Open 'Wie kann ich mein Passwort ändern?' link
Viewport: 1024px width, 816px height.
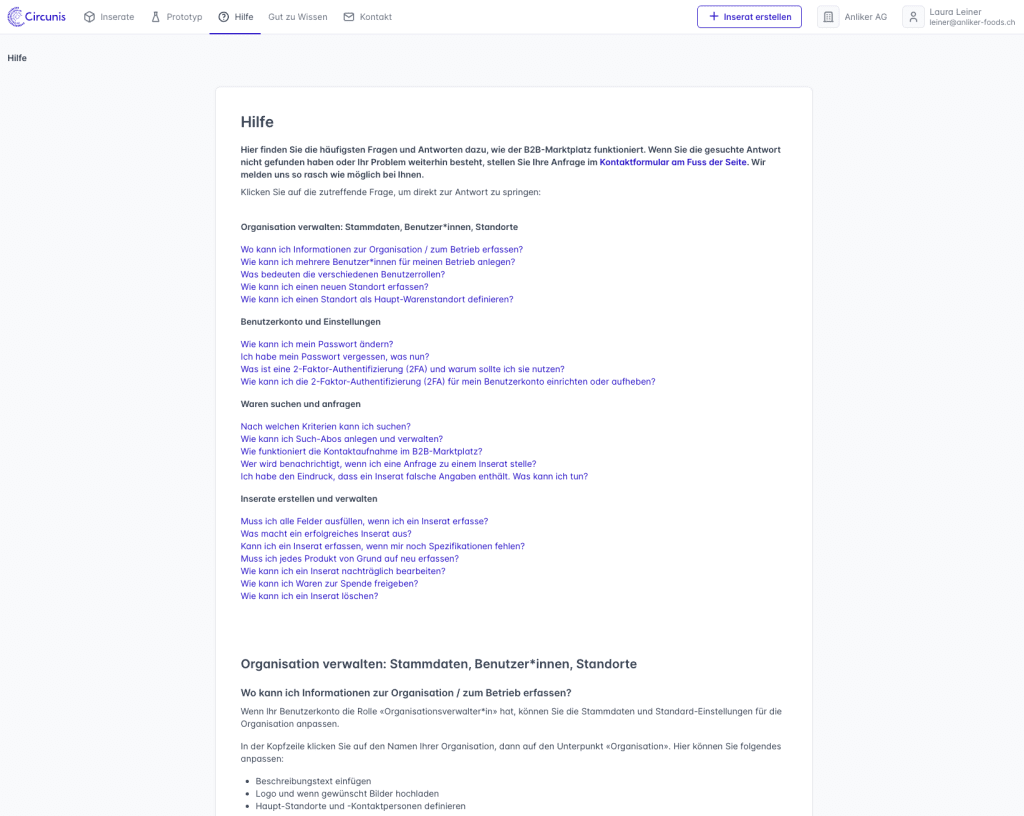(316, 344)
